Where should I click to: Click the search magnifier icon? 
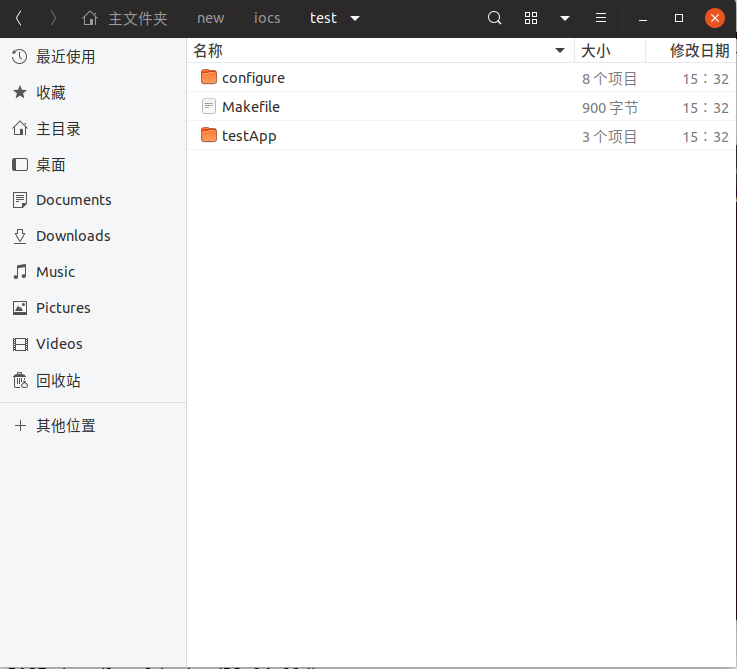494,18
